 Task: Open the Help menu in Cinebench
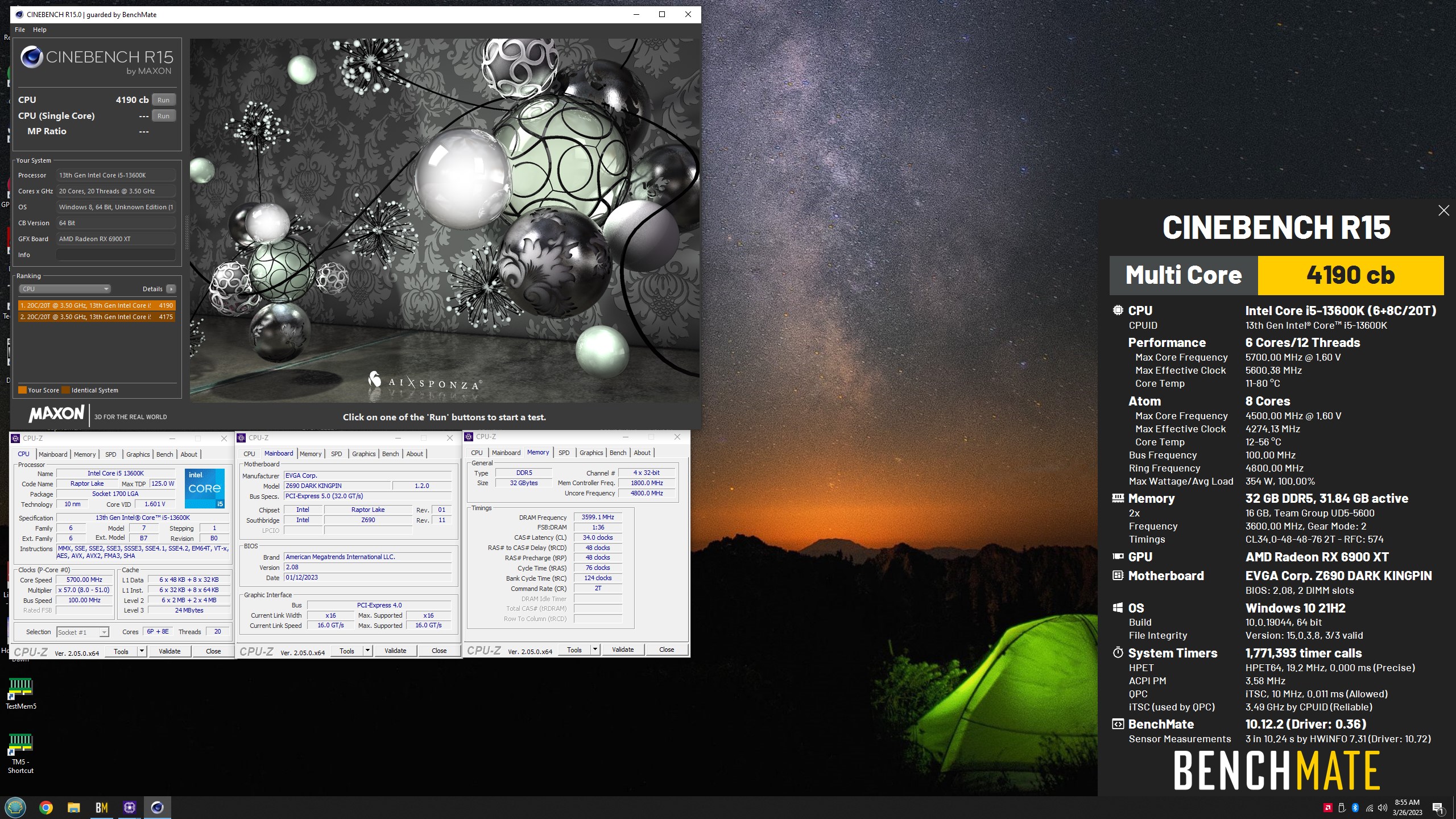coord(40,30)
